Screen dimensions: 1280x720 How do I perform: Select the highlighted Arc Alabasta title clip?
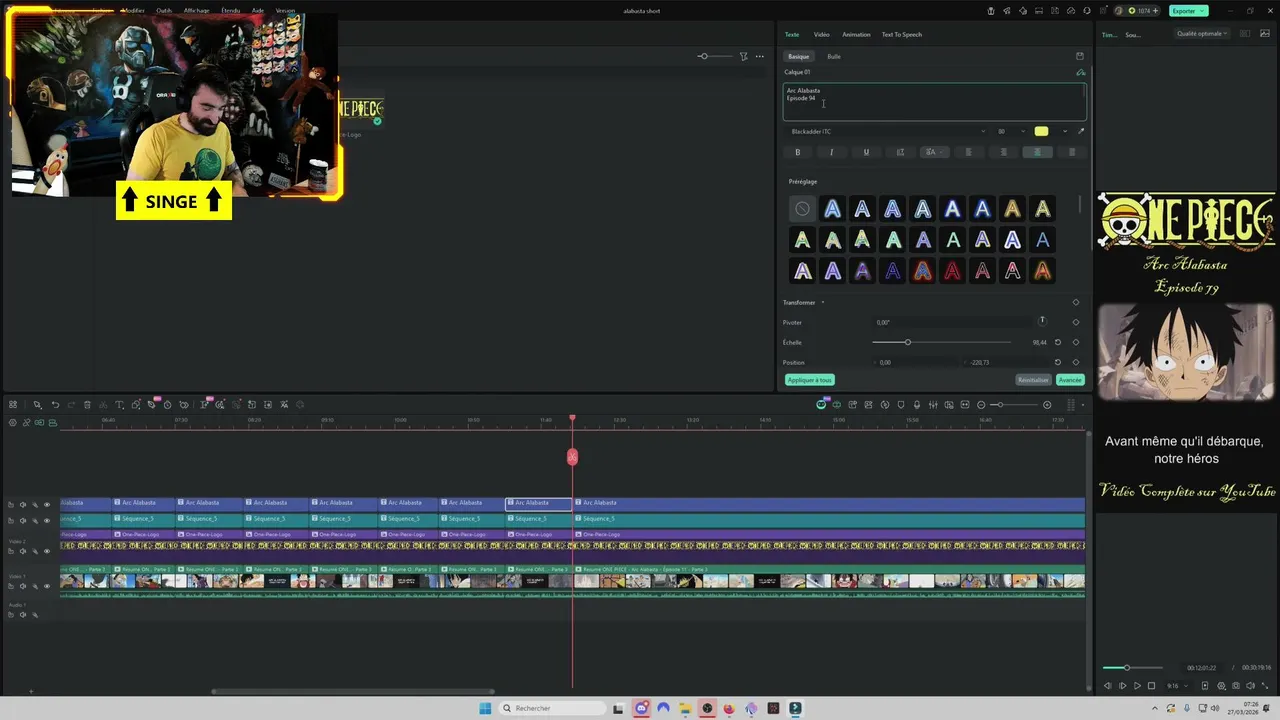click(x=539, y=503)
